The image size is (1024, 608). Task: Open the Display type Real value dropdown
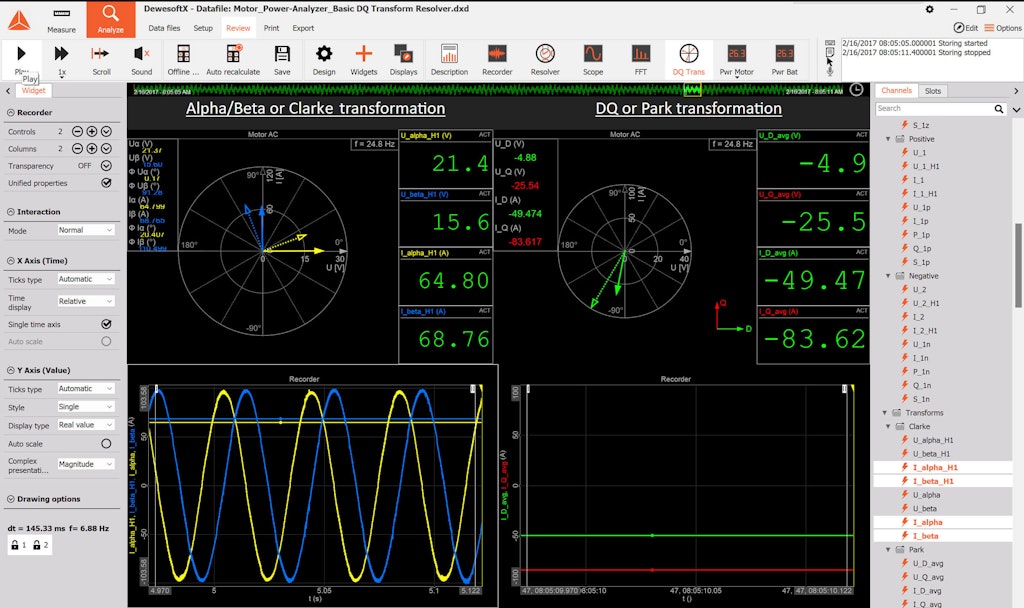[x=86, y=424]
